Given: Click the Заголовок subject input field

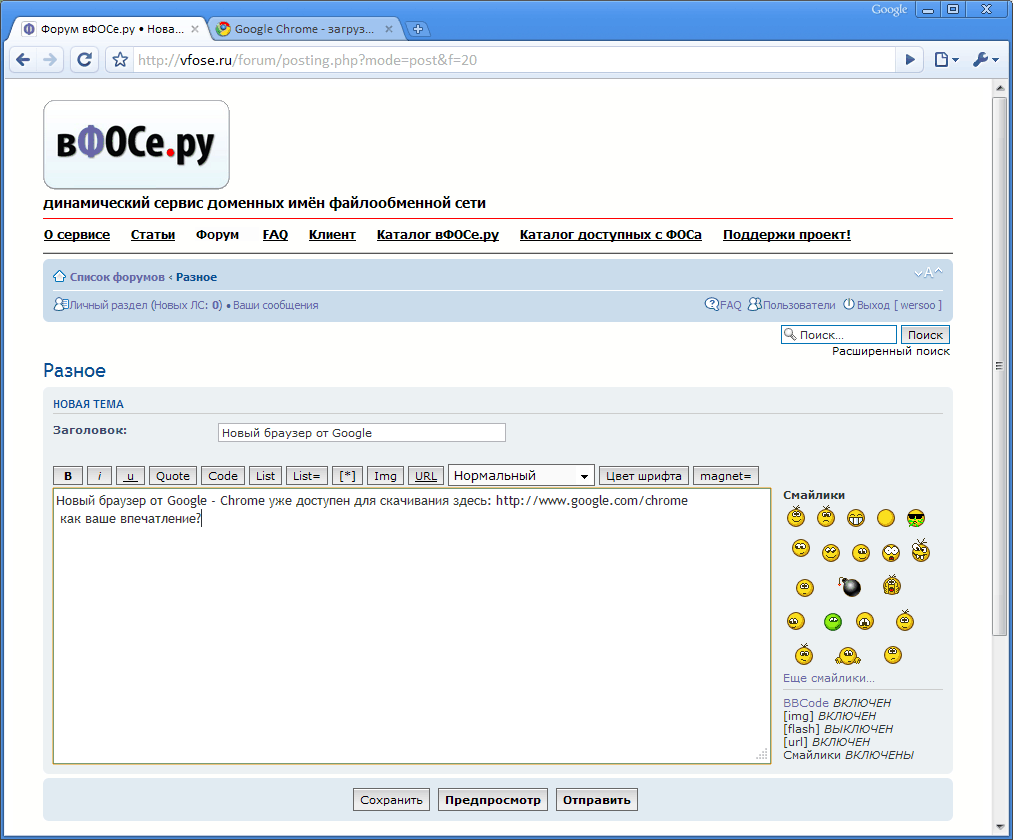Looking at the screenshot, I should coord(361,433).
